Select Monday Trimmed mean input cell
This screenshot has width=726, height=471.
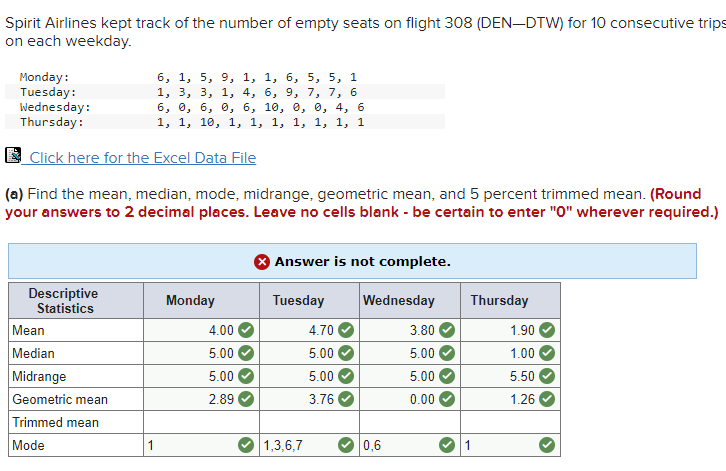(x=201, y=422)
